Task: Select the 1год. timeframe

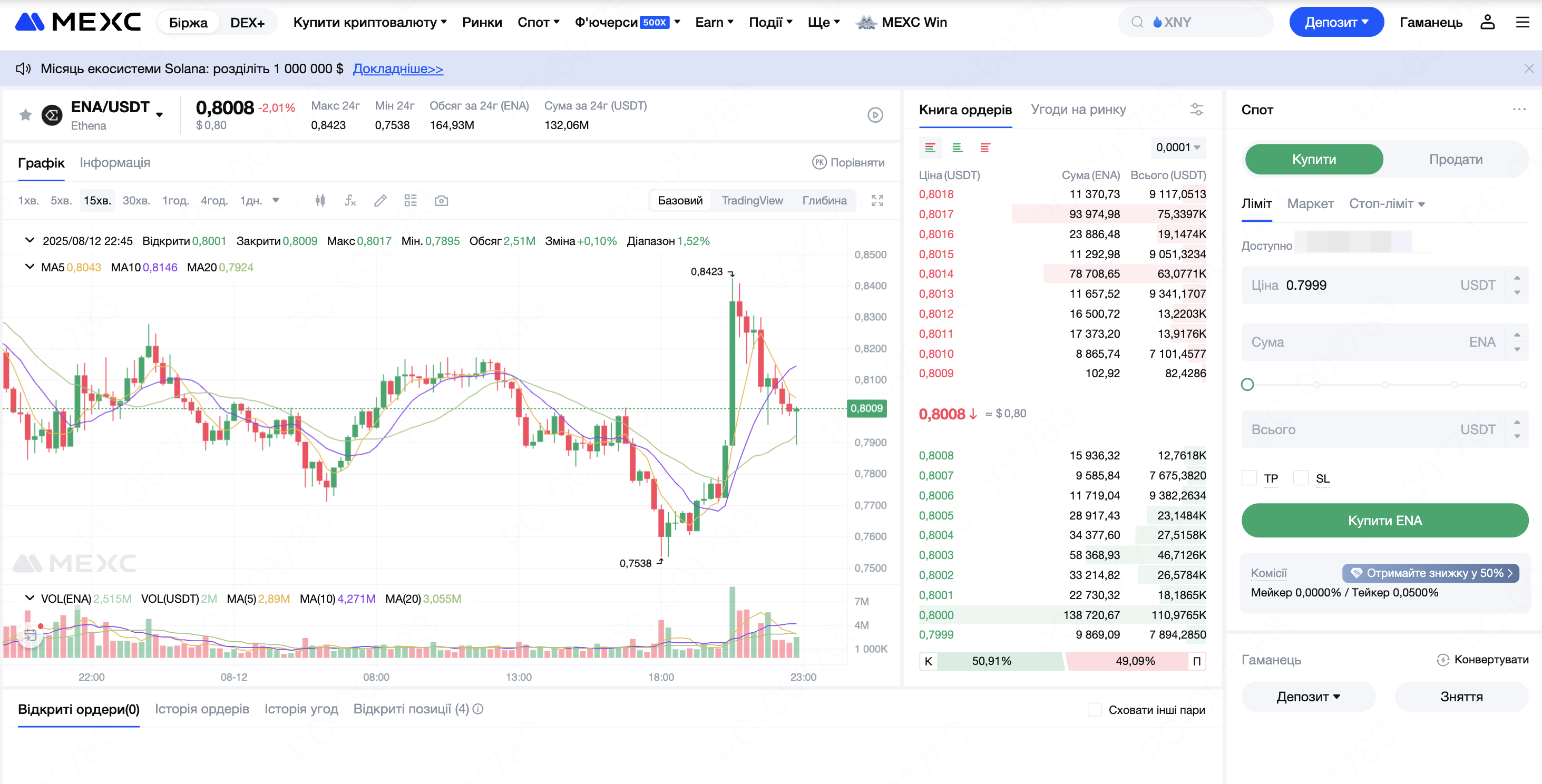Action: pyautogui.click(x=175, y=201)
